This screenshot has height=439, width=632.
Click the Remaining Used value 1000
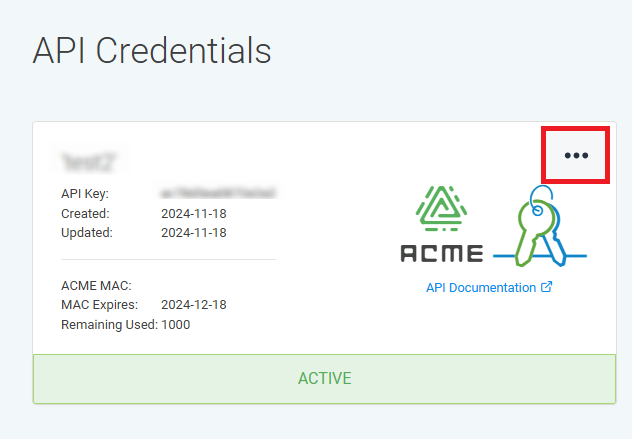point(175,325)
